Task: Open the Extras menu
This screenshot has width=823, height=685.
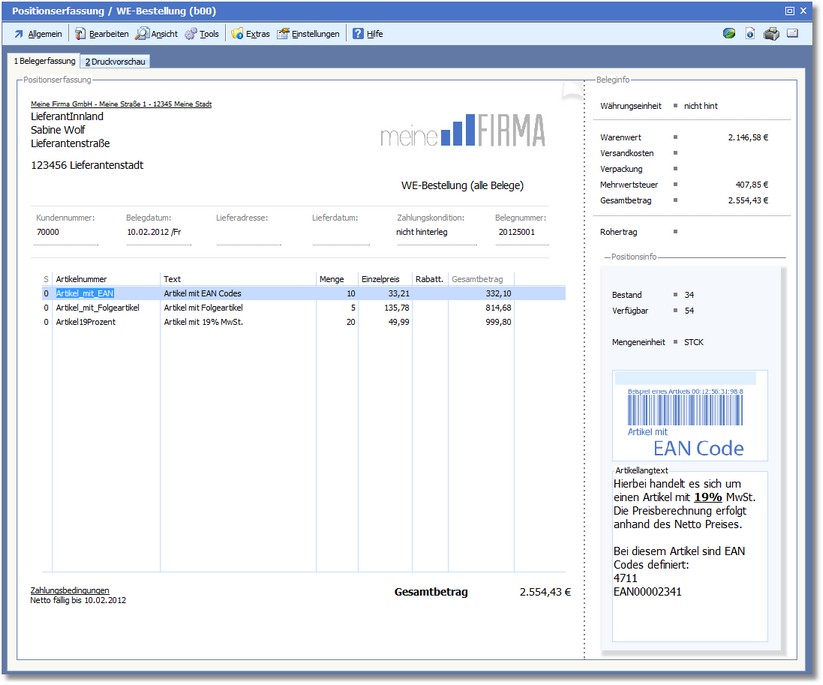Action: pyautogui.click(x=250, y=34)
